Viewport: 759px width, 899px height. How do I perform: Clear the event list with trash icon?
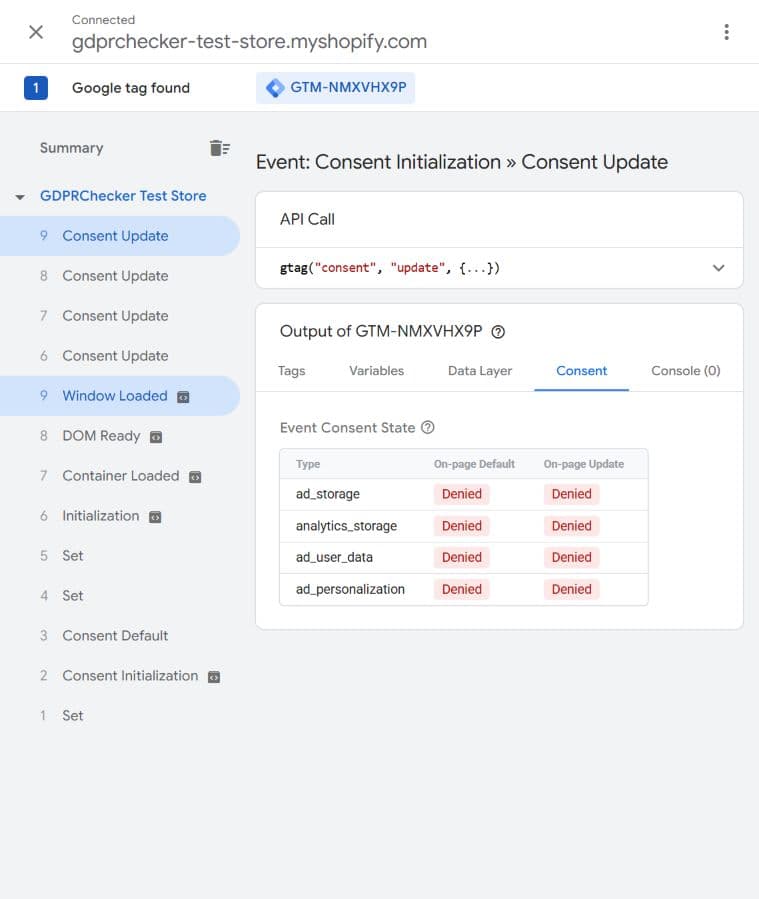[x=220, y=148]
